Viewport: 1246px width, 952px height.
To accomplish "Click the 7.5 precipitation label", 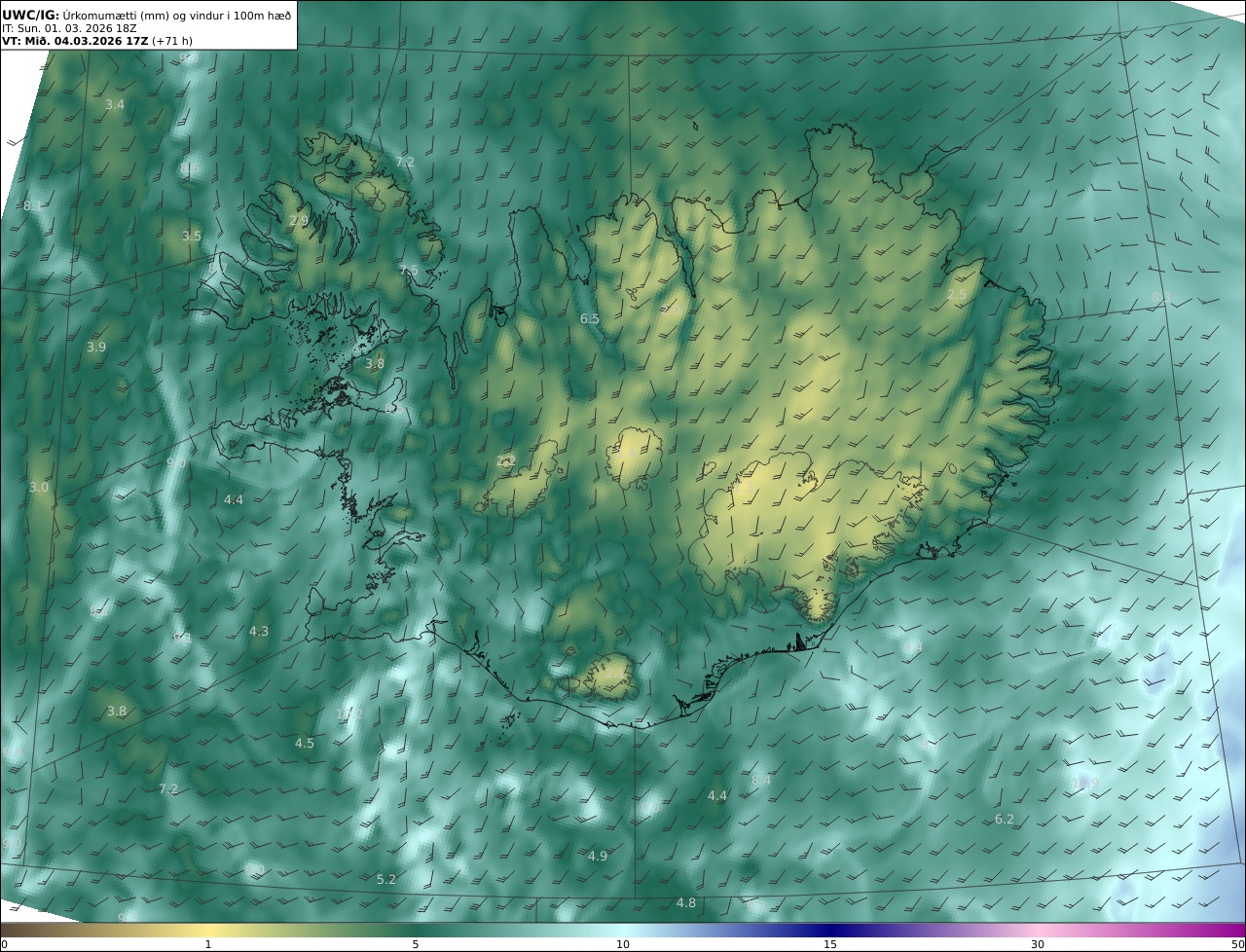I will point(409,270).
